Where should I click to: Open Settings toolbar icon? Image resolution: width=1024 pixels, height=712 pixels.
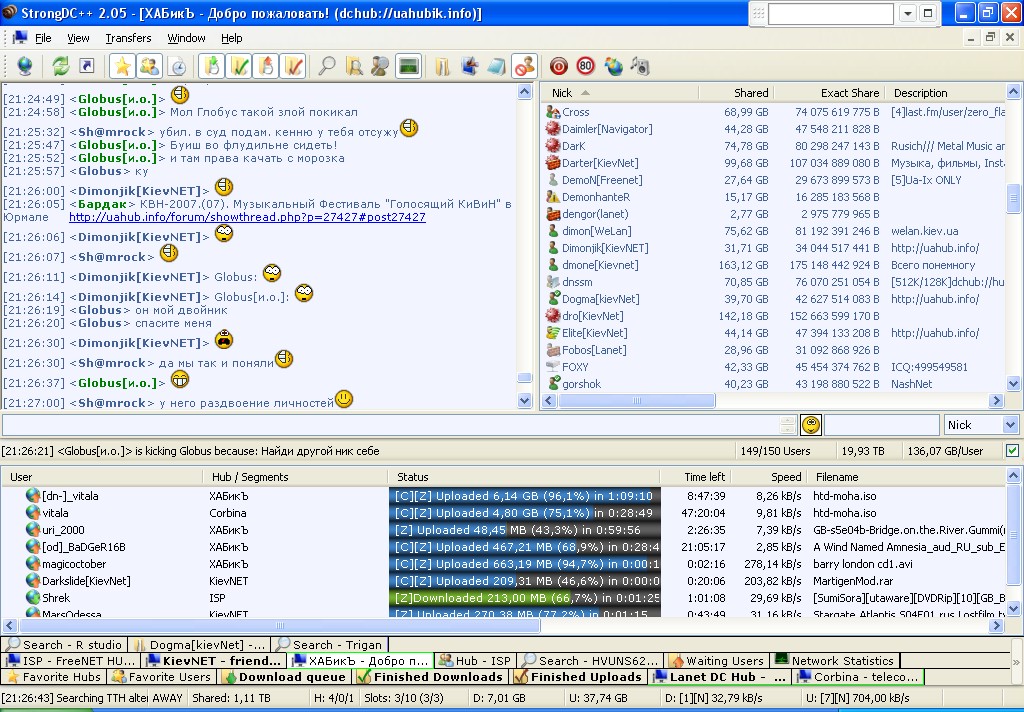point(470,66)
